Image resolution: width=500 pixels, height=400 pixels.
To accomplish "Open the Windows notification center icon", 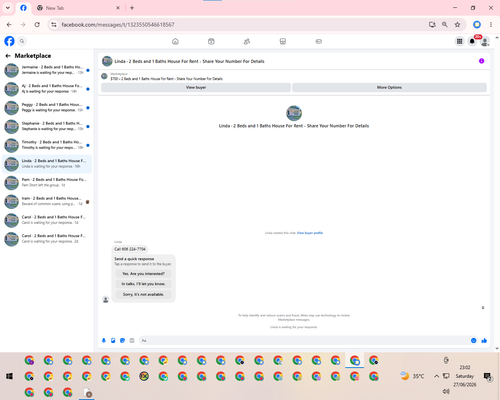I will coord(487,376).
